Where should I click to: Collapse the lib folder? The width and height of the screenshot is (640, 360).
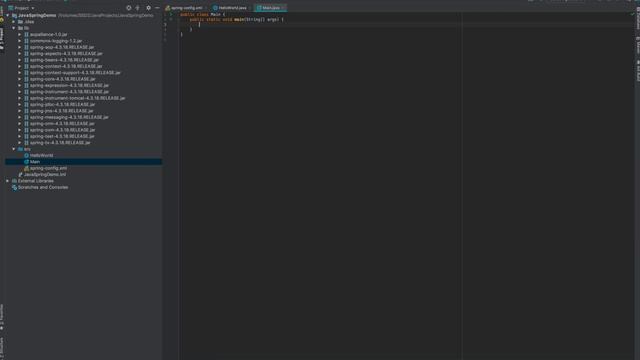coord(13,28)
